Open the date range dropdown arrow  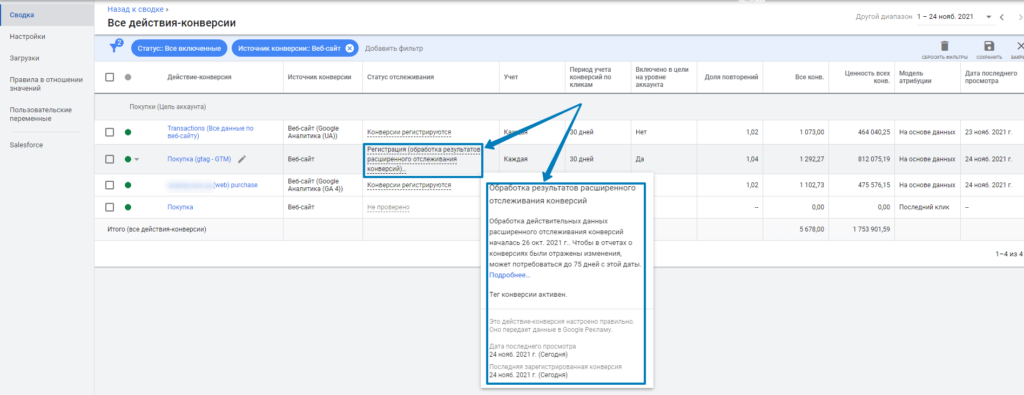click(x=989, y=17)
